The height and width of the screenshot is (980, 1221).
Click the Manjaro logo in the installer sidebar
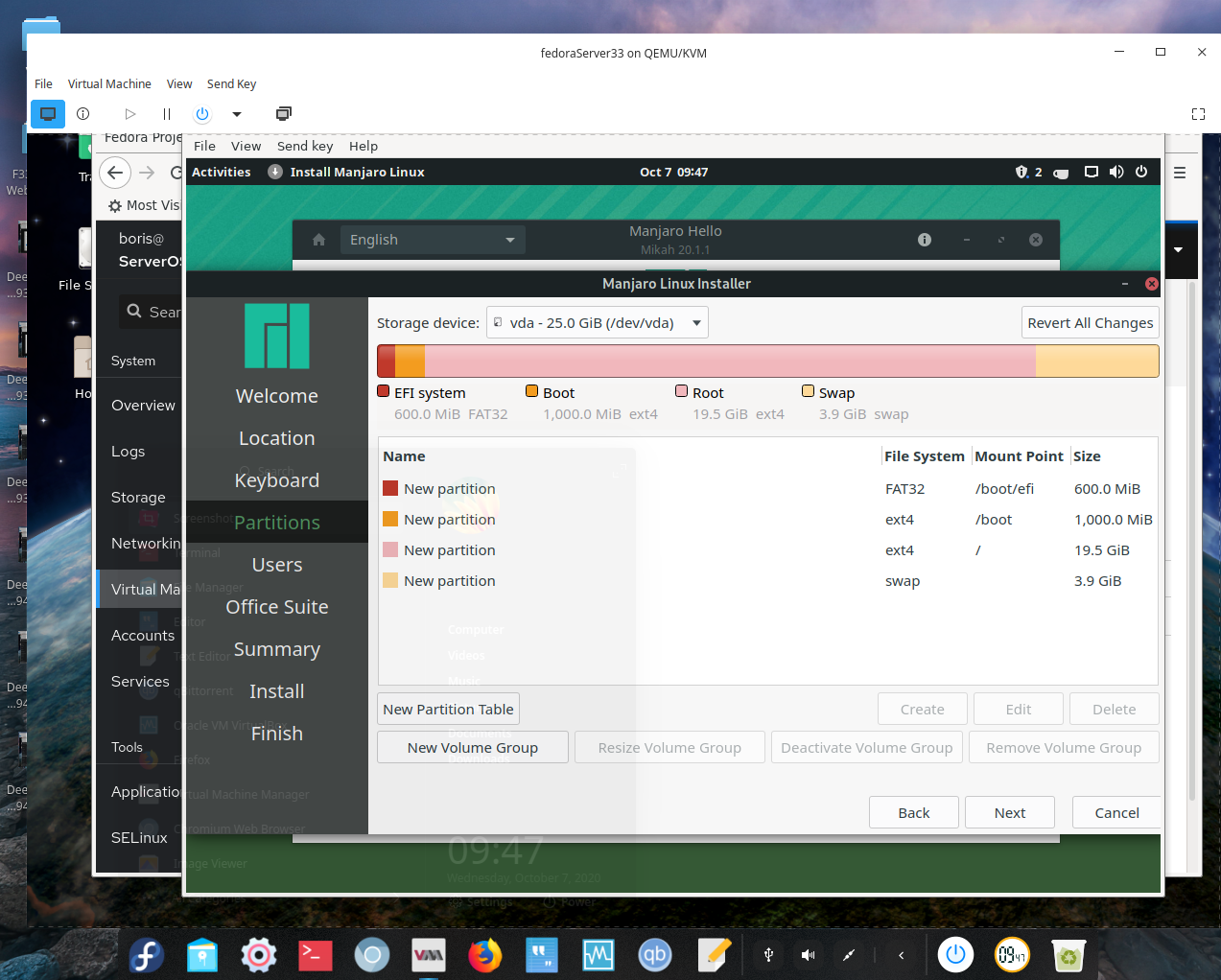276,337
